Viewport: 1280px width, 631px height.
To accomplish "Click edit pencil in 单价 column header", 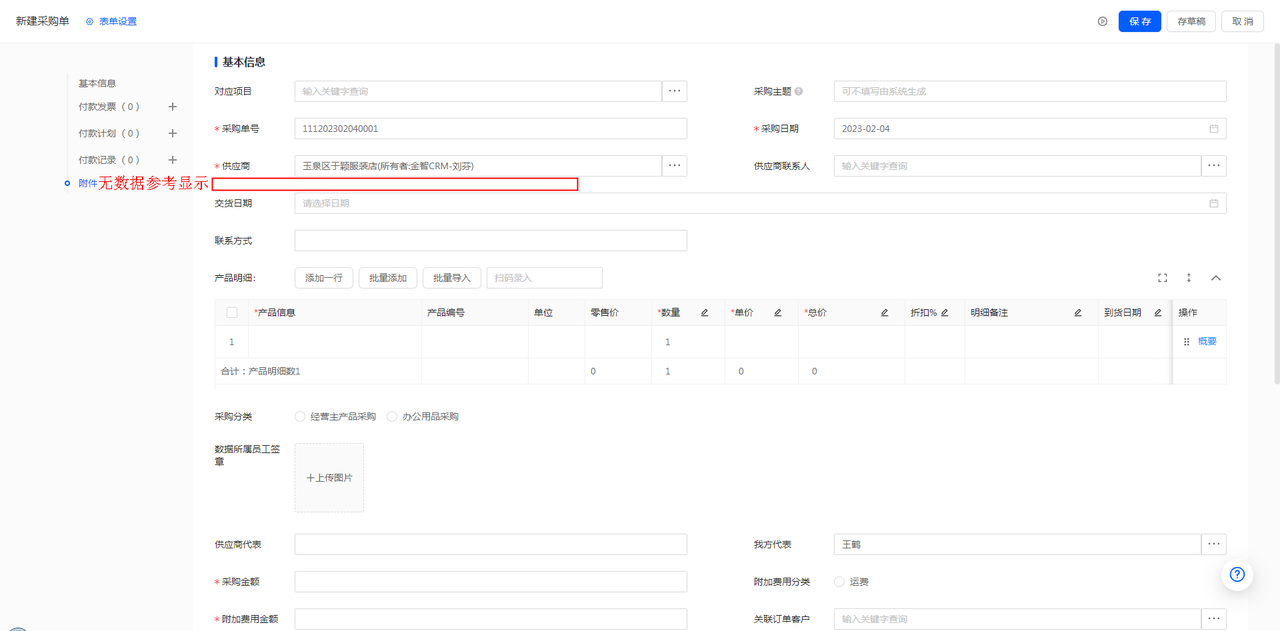I will pyautogui.click(x=778, y=313).
